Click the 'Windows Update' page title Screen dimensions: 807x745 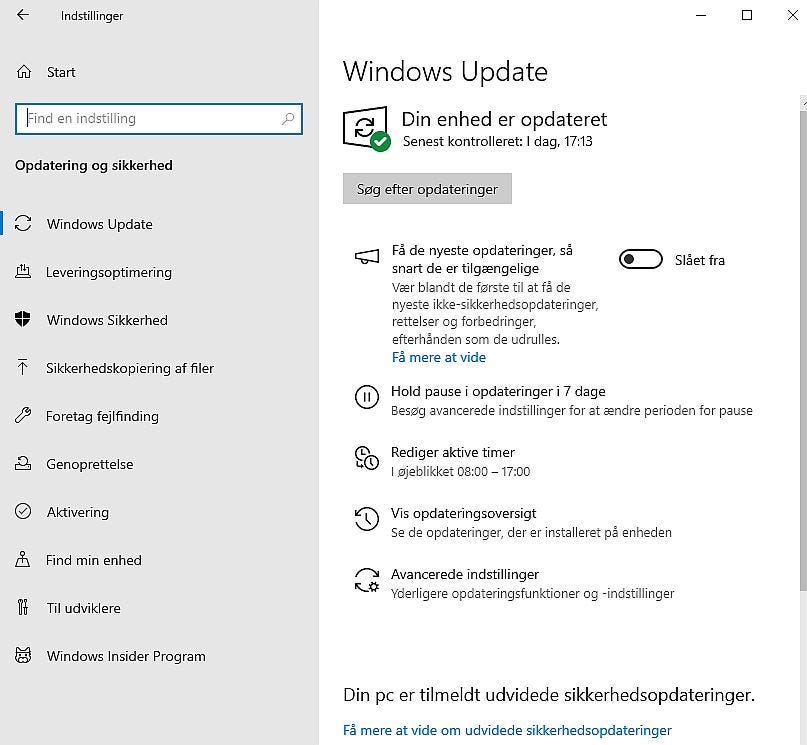[445, 71]
